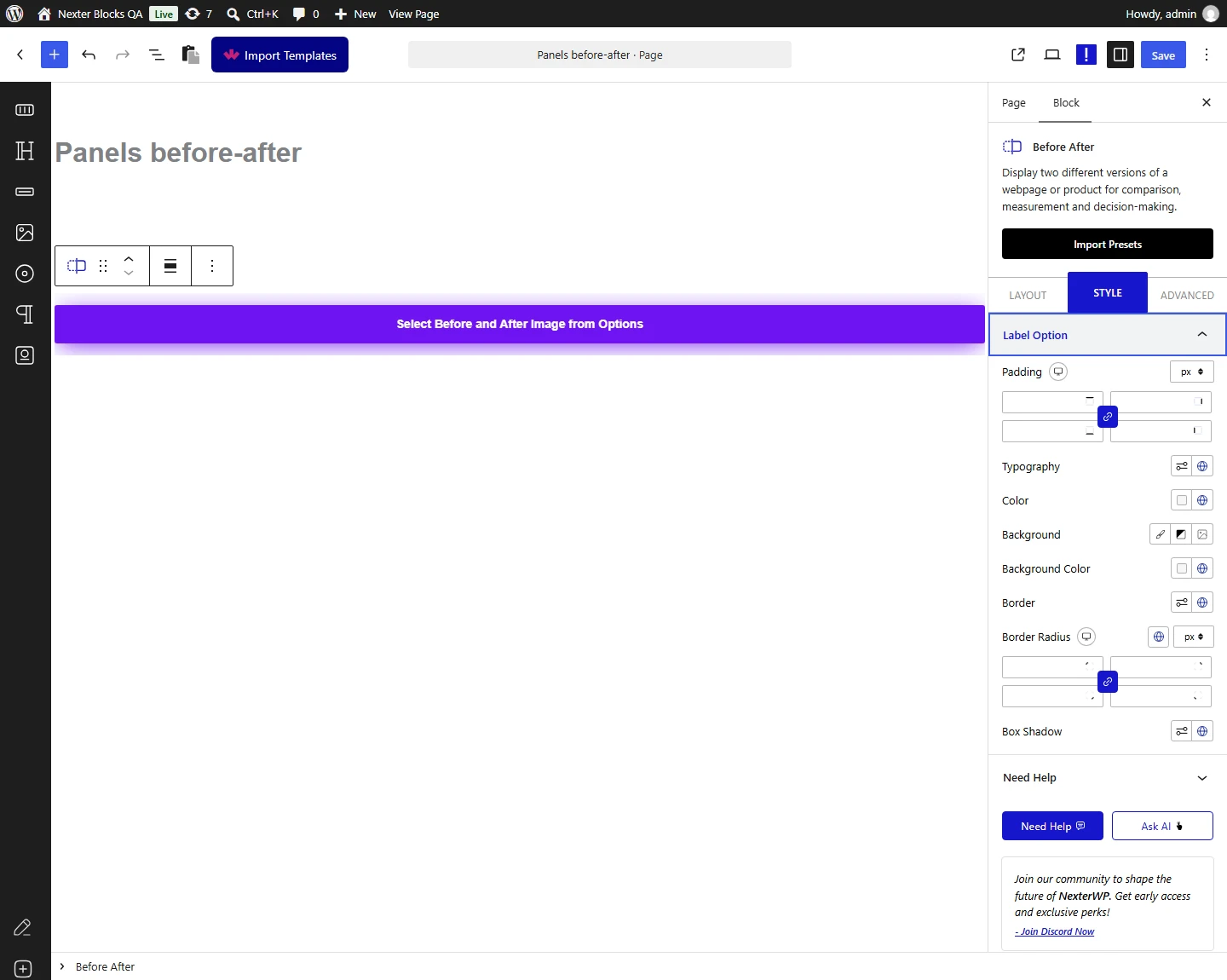Choose the gradient Background type

coord(1181,534)
